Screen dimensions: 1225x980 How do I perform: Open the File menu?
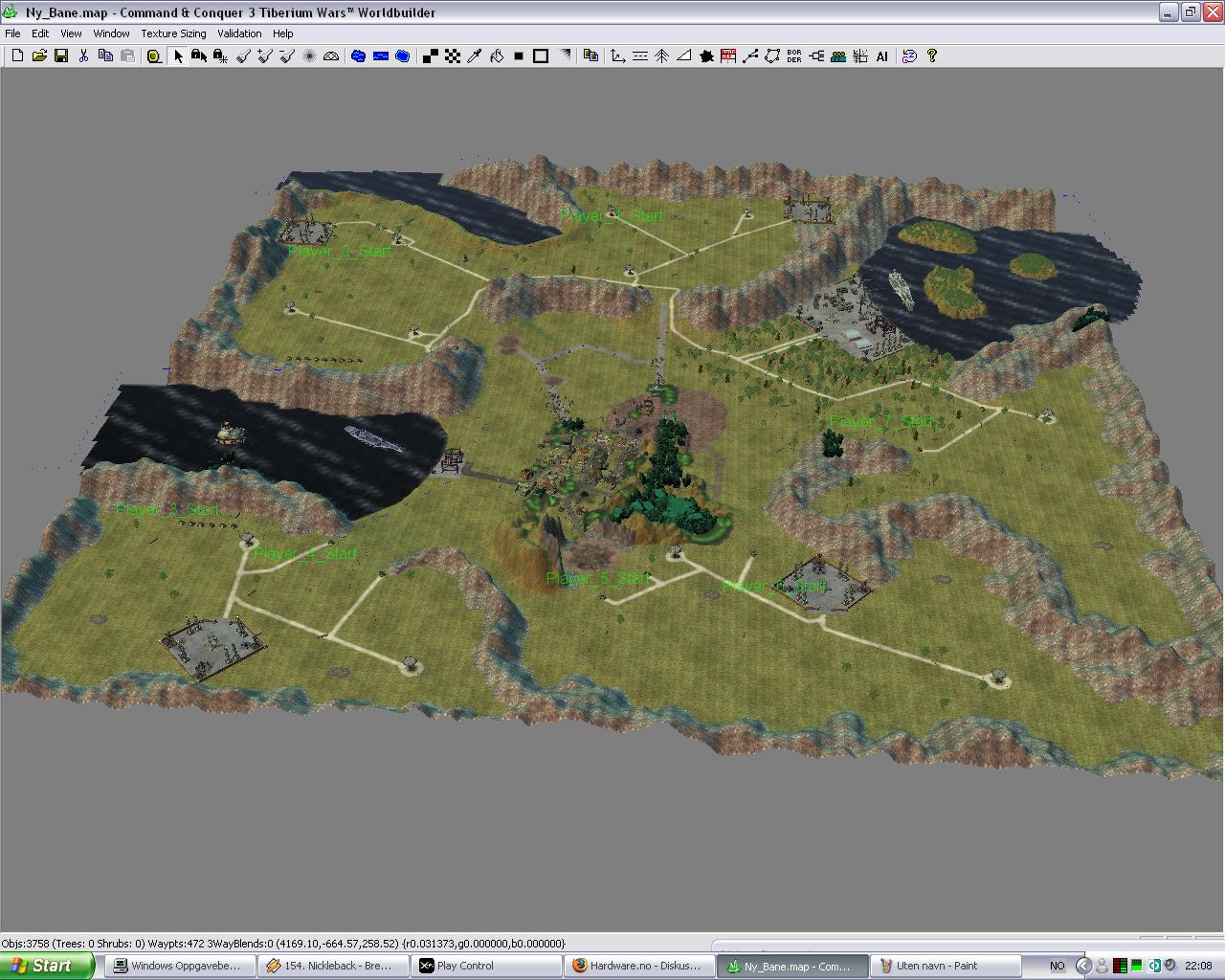12,33
